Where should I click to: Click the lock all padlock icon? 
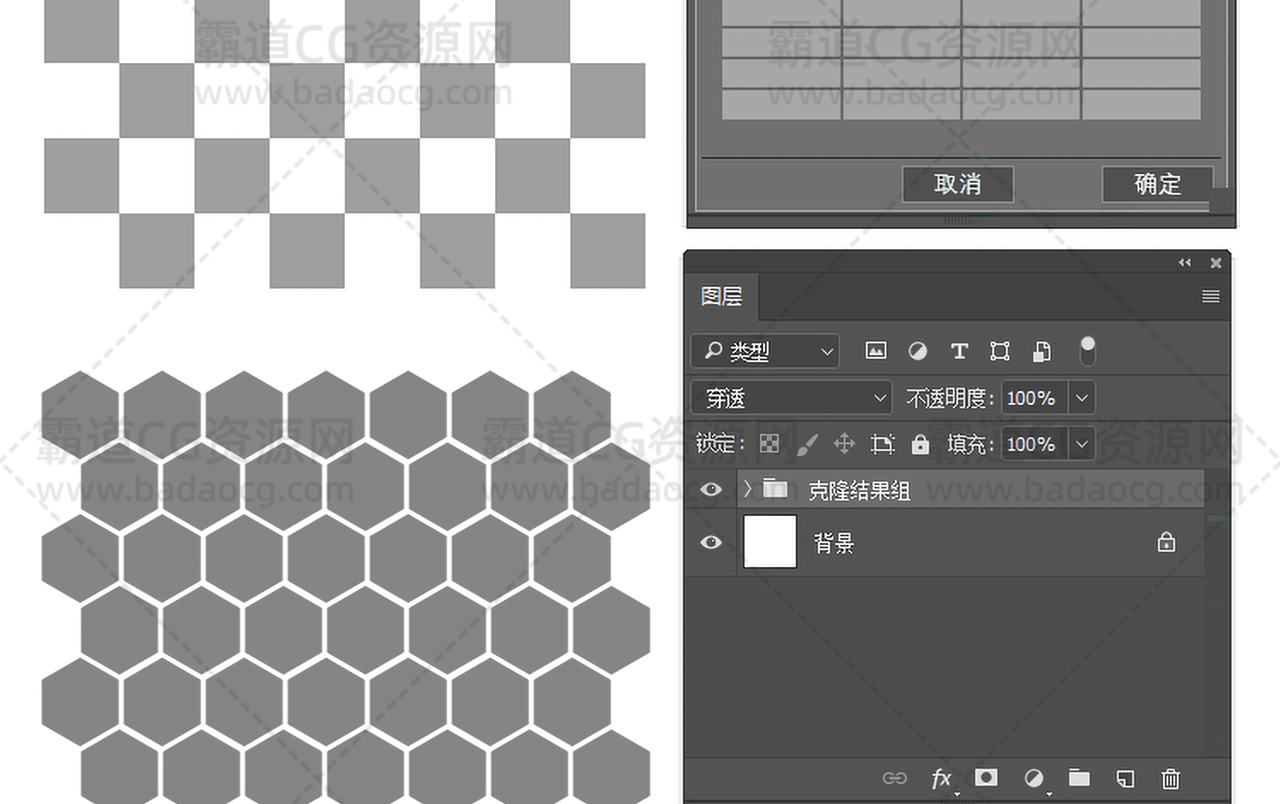click(921, 444)
